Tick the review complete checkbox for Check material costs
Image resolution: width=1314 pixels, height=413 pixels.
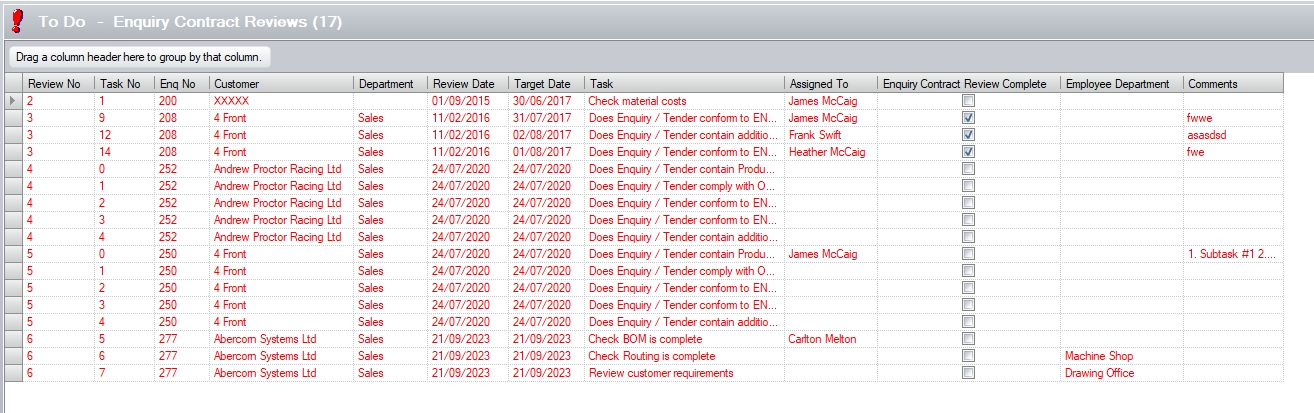[x=968, y=101]
